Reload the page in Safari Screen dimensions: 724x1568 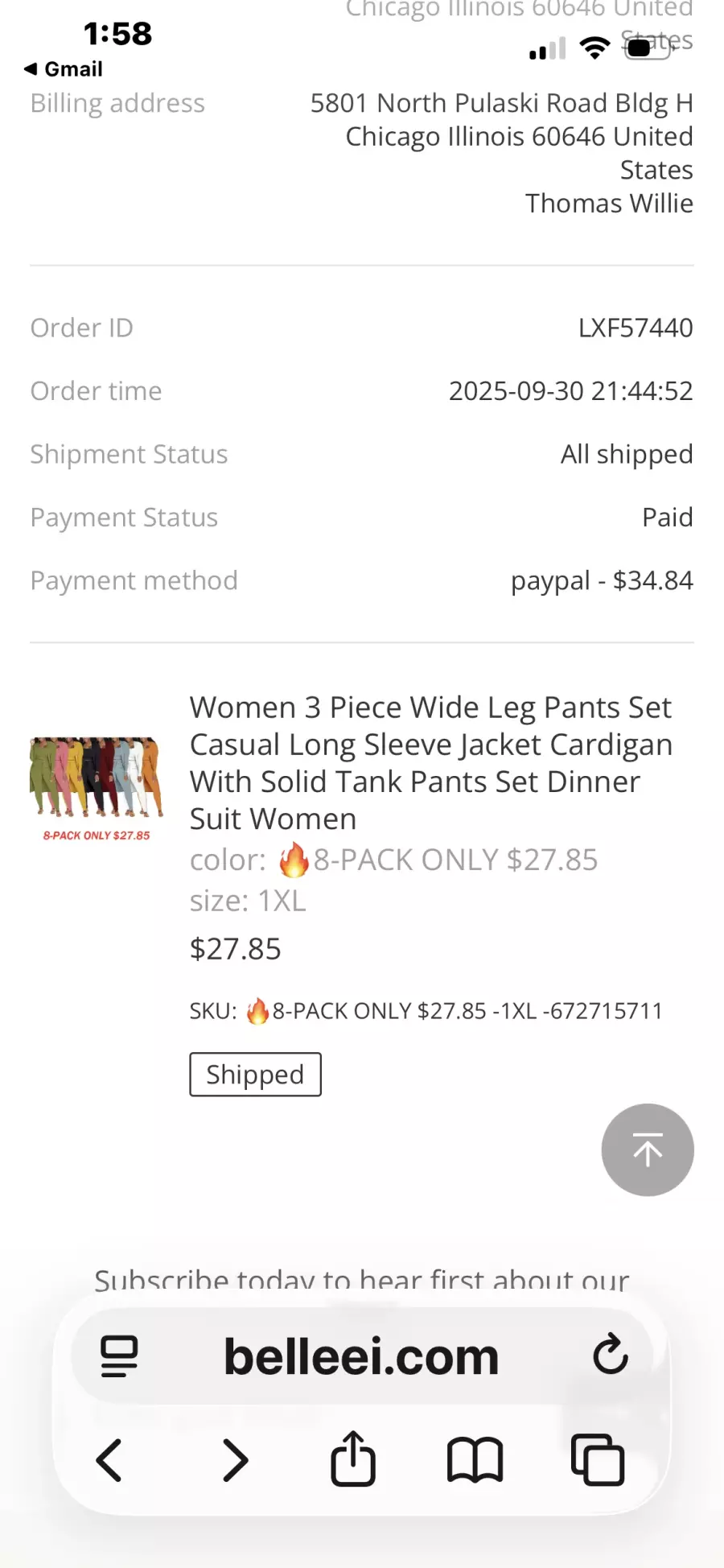pyautogui.click(x=610, y=1354)
